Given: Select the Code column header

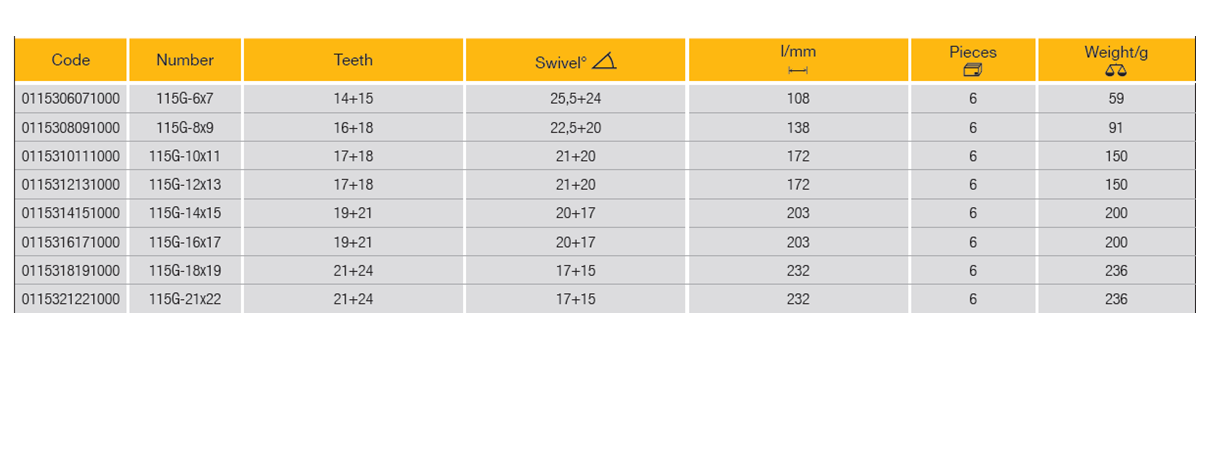Looking at the screenshot, I should click(x=71, y=60).
